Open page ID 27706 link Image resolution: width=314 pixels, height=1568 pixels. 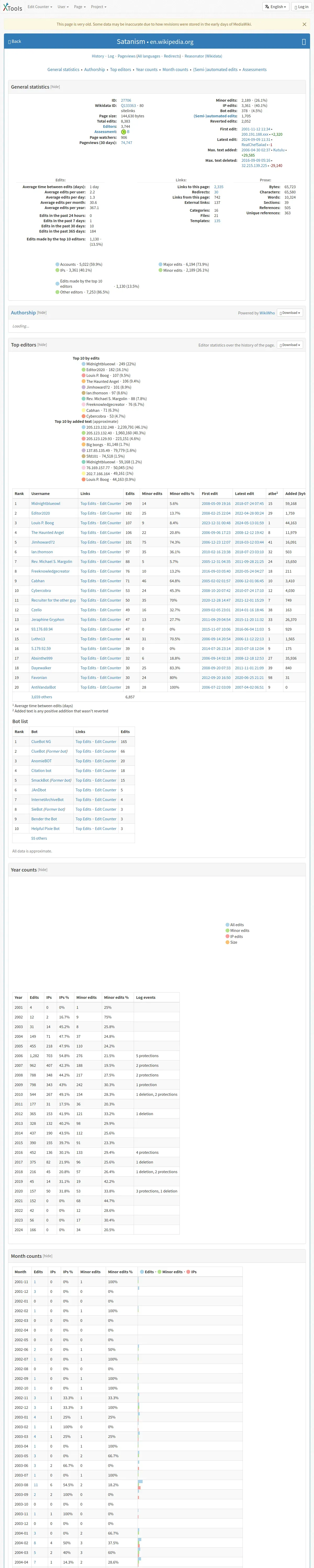[x=126, y=100]
